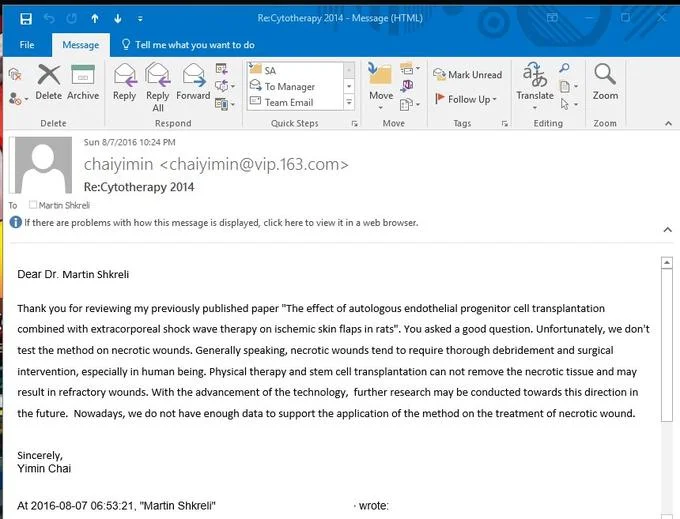Delete this email message
Viewport: 680px width, 519px height.
point(49,82)
